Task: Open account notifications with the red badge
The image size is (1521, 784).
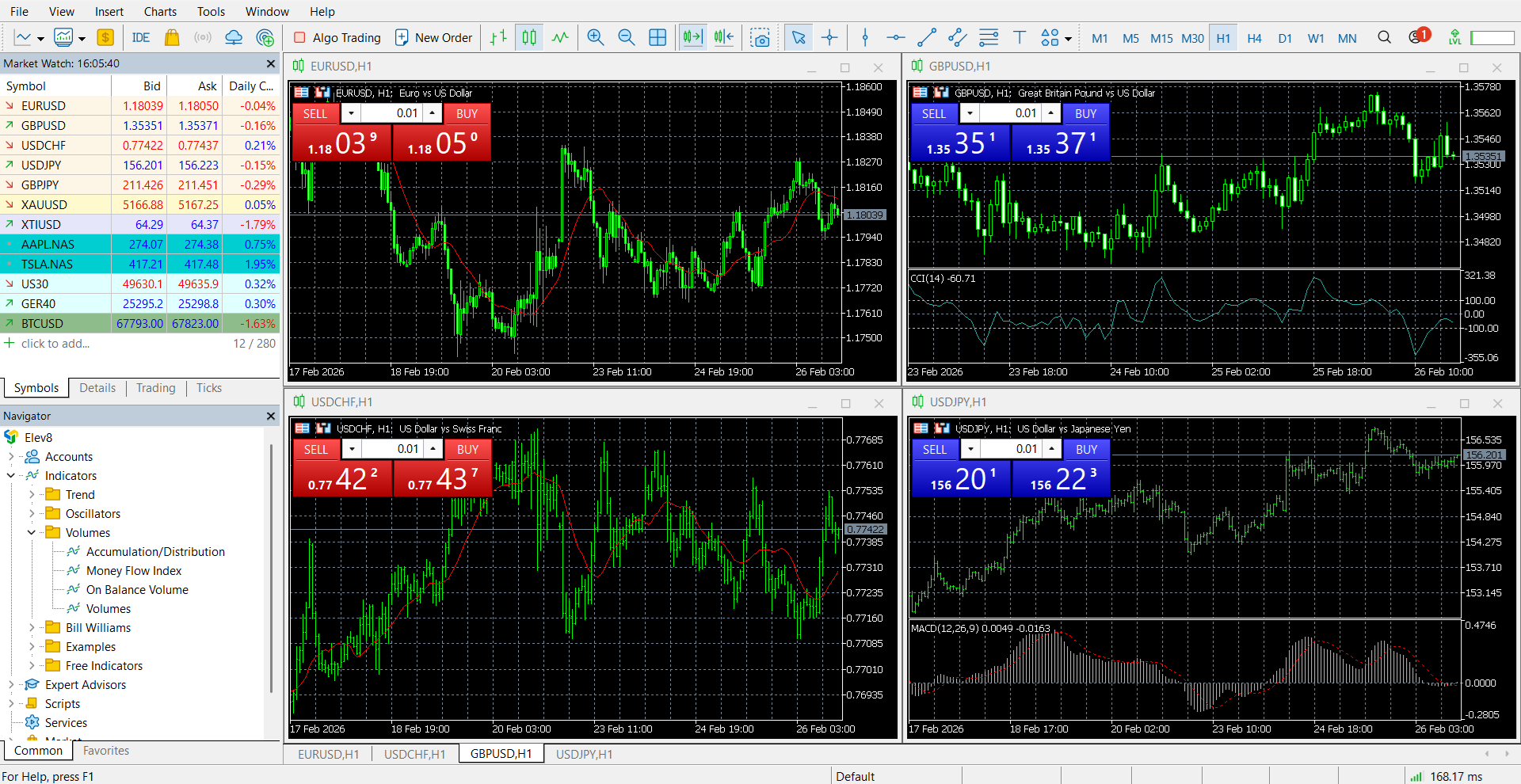Action: click(x=1419, y=36)
